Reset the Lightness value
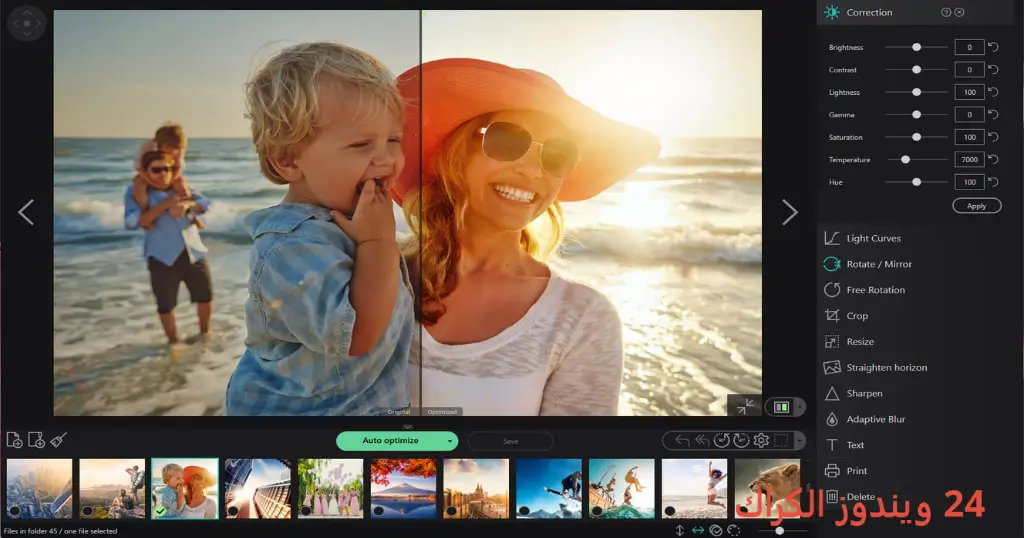 [993, 92]
